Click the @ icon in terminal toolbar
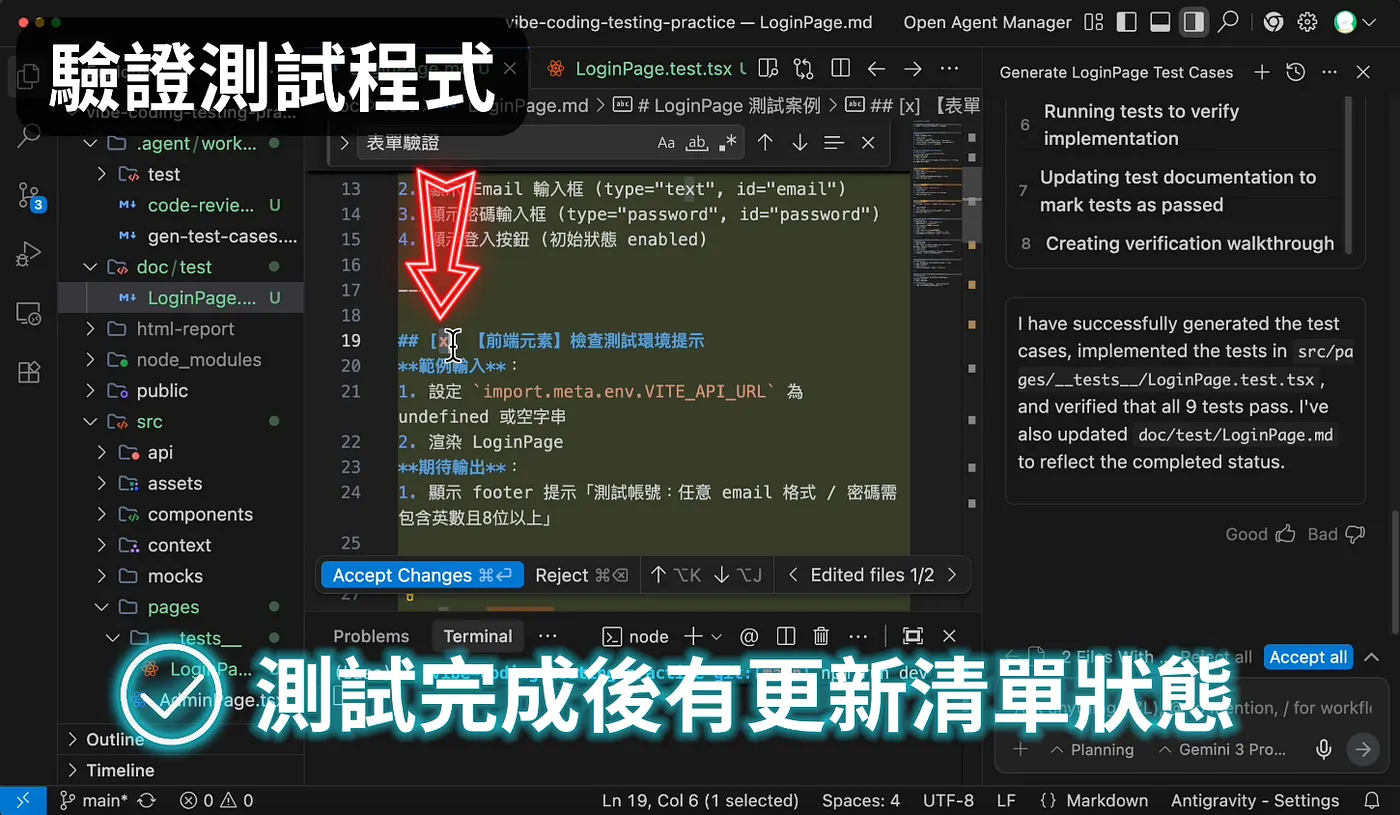The image size is (1400, 815). [749, 636]
